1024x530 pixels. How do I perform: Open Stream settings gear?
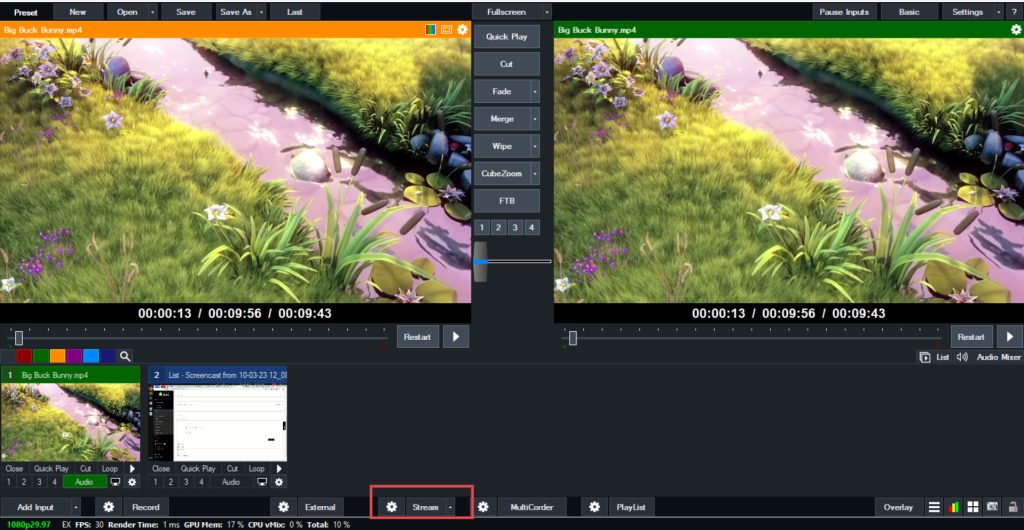[391, 507]
